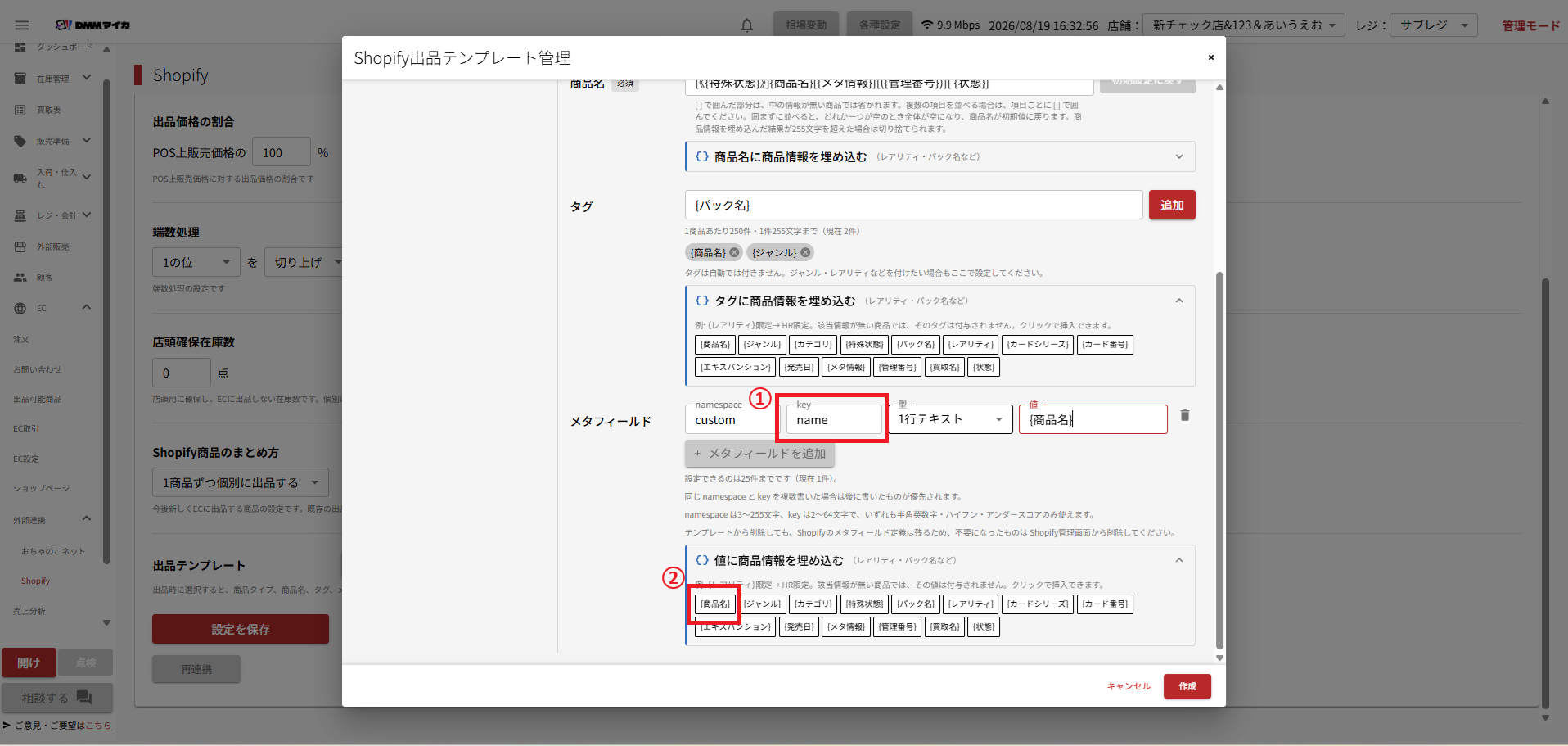Screen dimensions: 1568x746
Task: Open the 型 1行テキスト dropdown
Action: pos(950,419)
